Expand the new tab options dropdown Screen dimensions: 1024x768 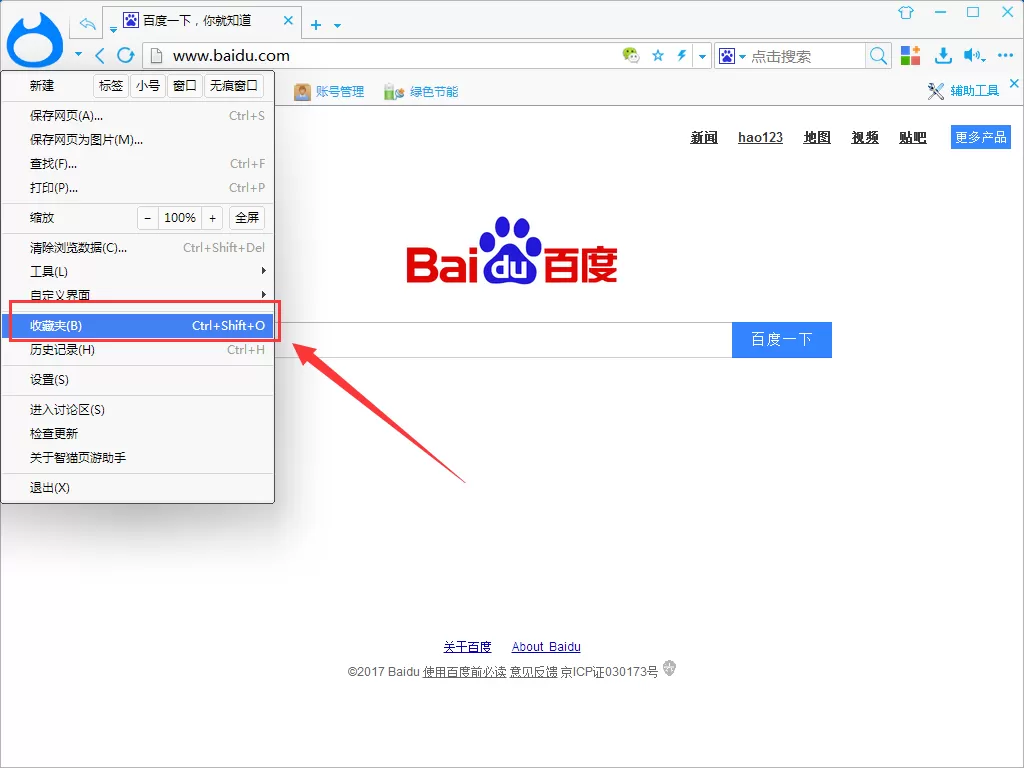pos(338,25)
